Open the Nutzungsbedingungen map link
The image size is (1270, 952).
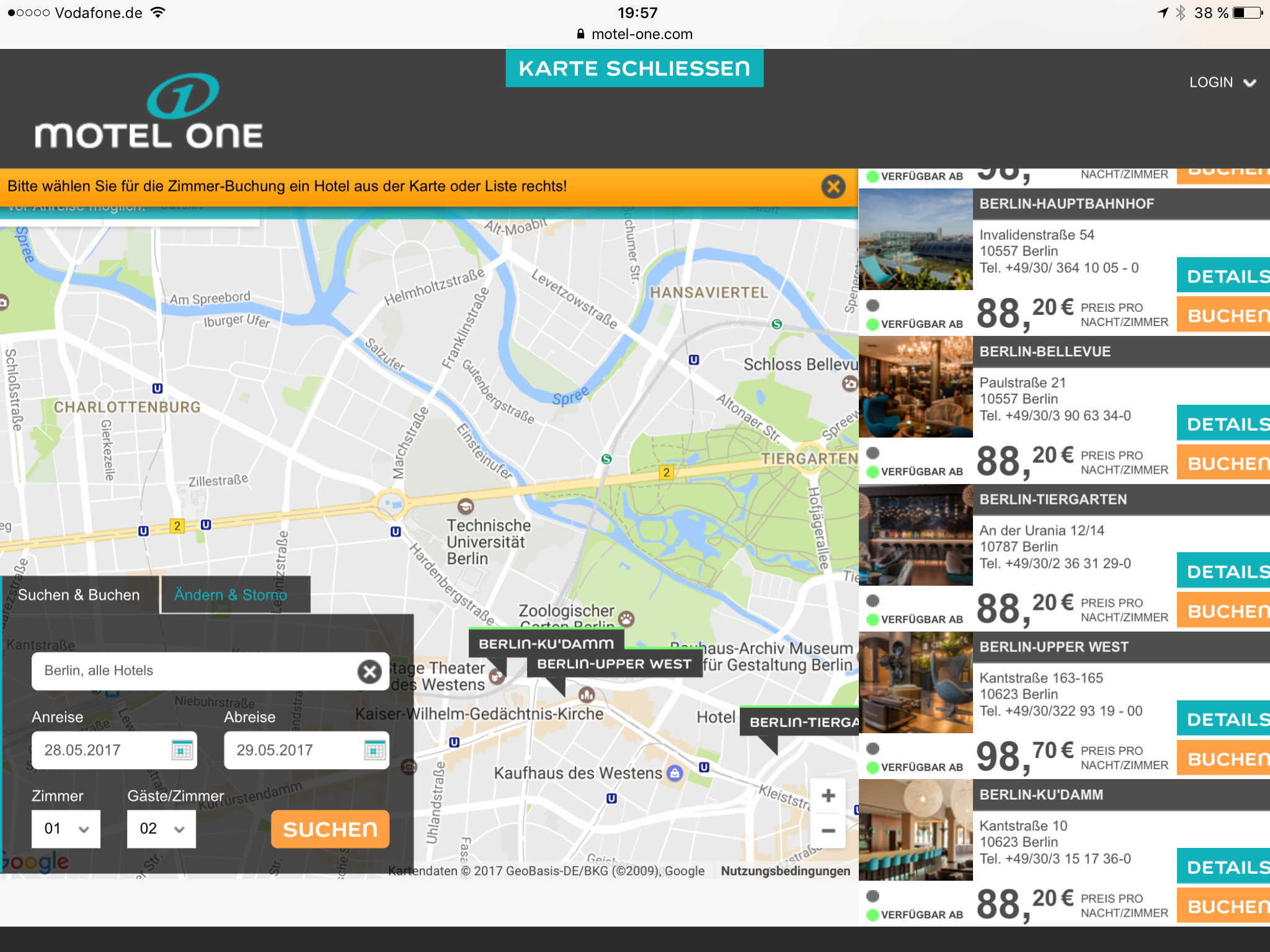click(785, 871)
